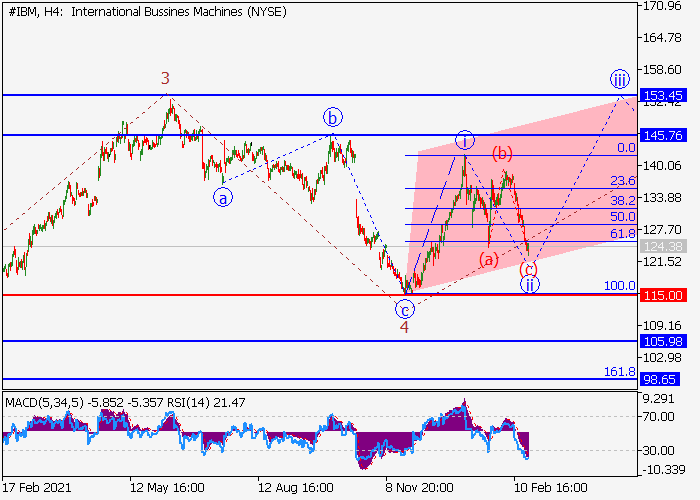Click the circled blue wave label ii

529,284
